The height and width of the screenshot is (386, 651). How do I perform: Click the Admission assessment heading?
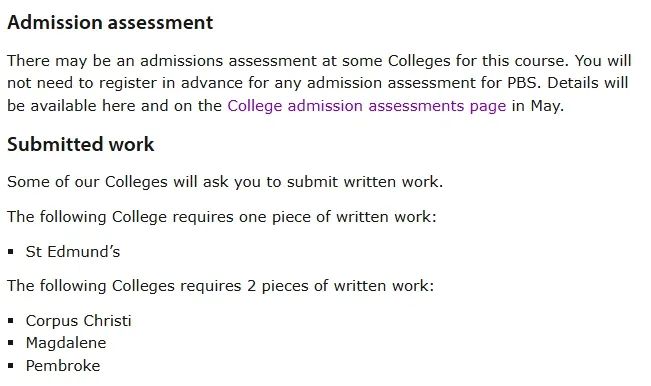pos(110,22)
